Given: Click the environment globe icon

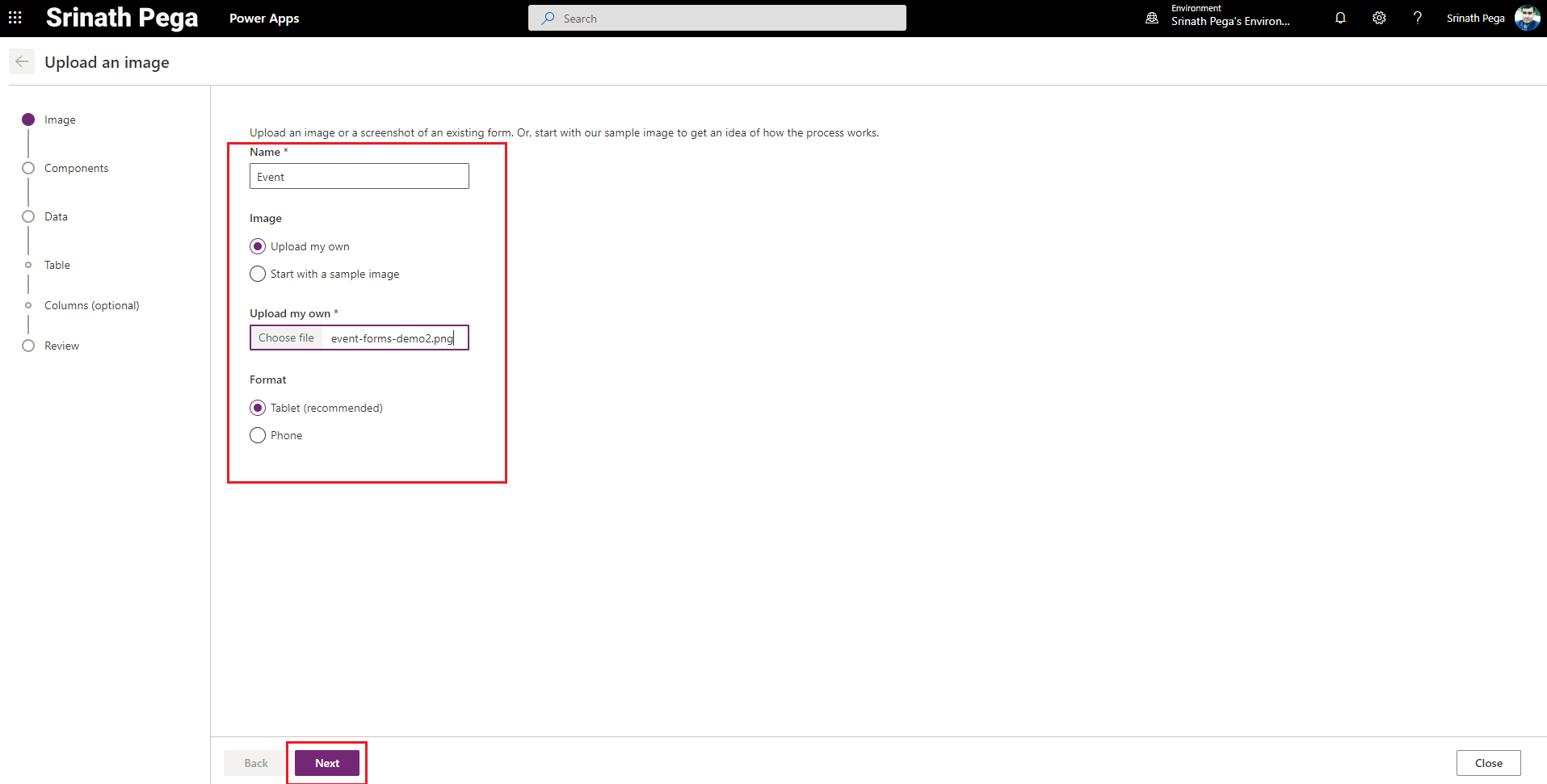Looking at the screenshot, I should click(1152, 18).
